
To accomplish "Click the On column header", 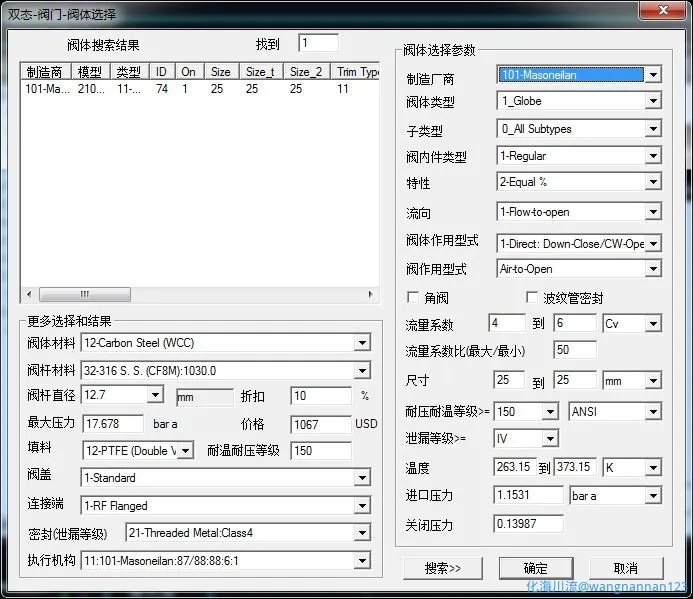I will tap(190, 71).
